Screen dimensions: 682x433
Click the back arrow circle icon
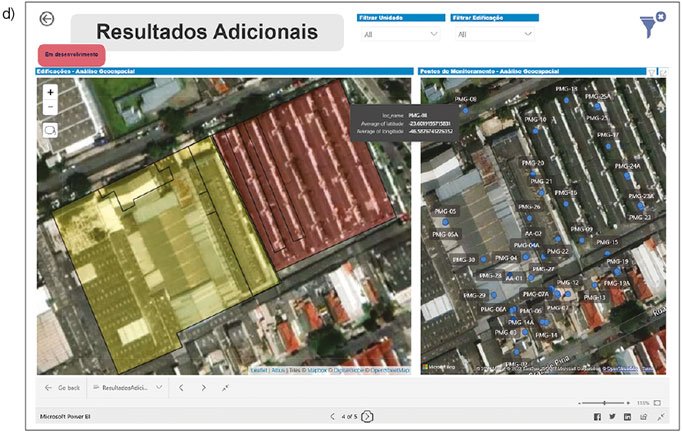(x=47, y=19)
